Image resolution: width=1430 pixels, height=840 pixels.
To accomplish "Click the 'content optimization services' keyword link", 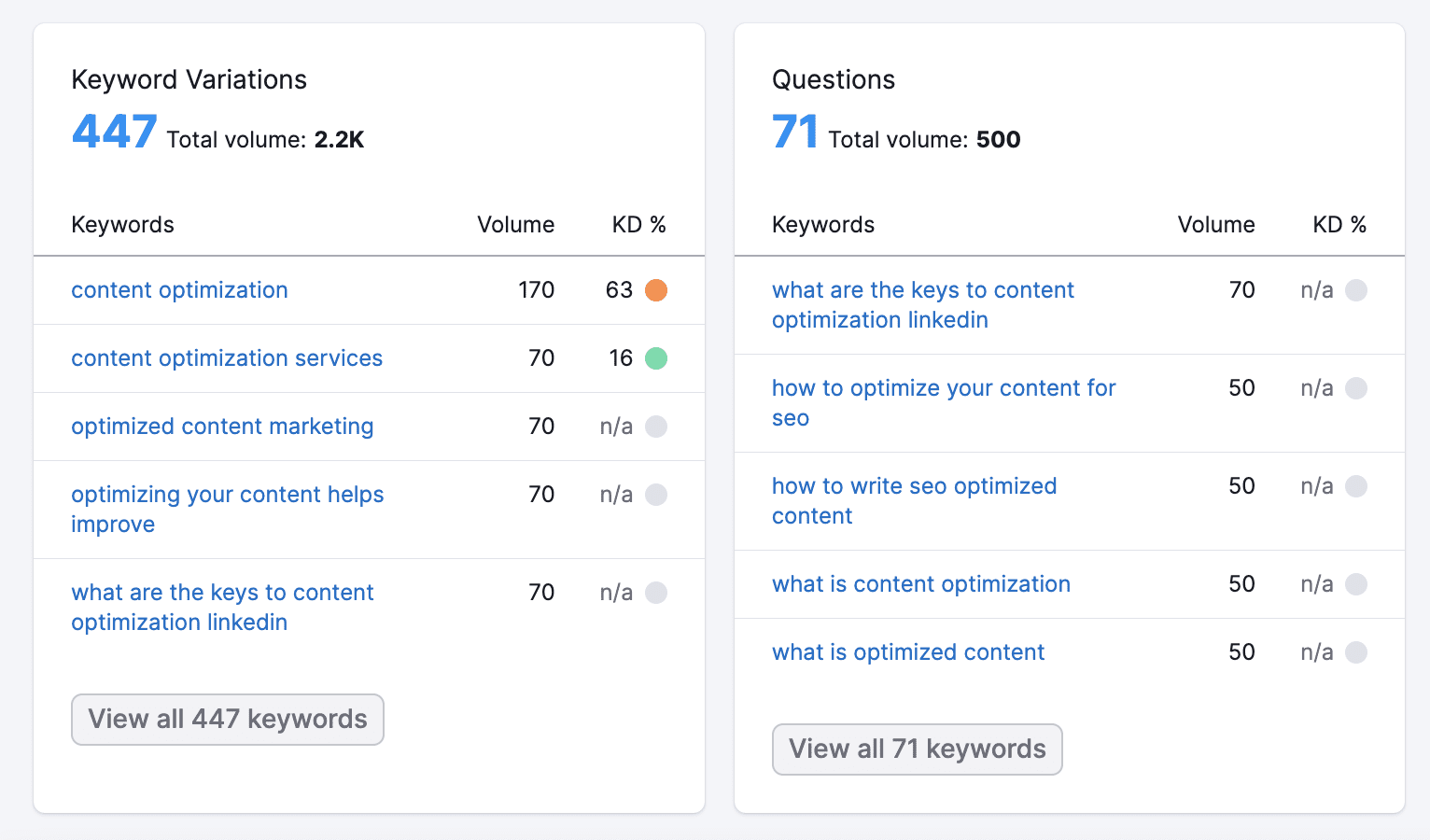I will pyautogui.click(x=227, y=358).
